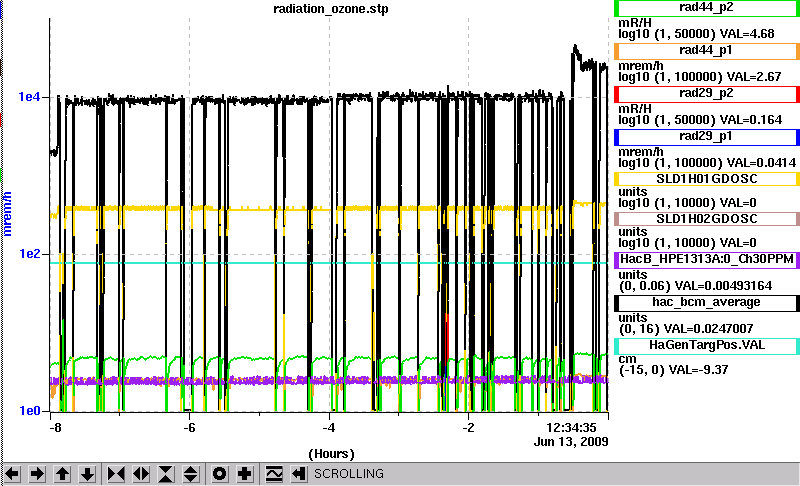800x486 pixels.
Task: Click the radiation_ozone.stp graph title
Action: click(x=331, y=9)
